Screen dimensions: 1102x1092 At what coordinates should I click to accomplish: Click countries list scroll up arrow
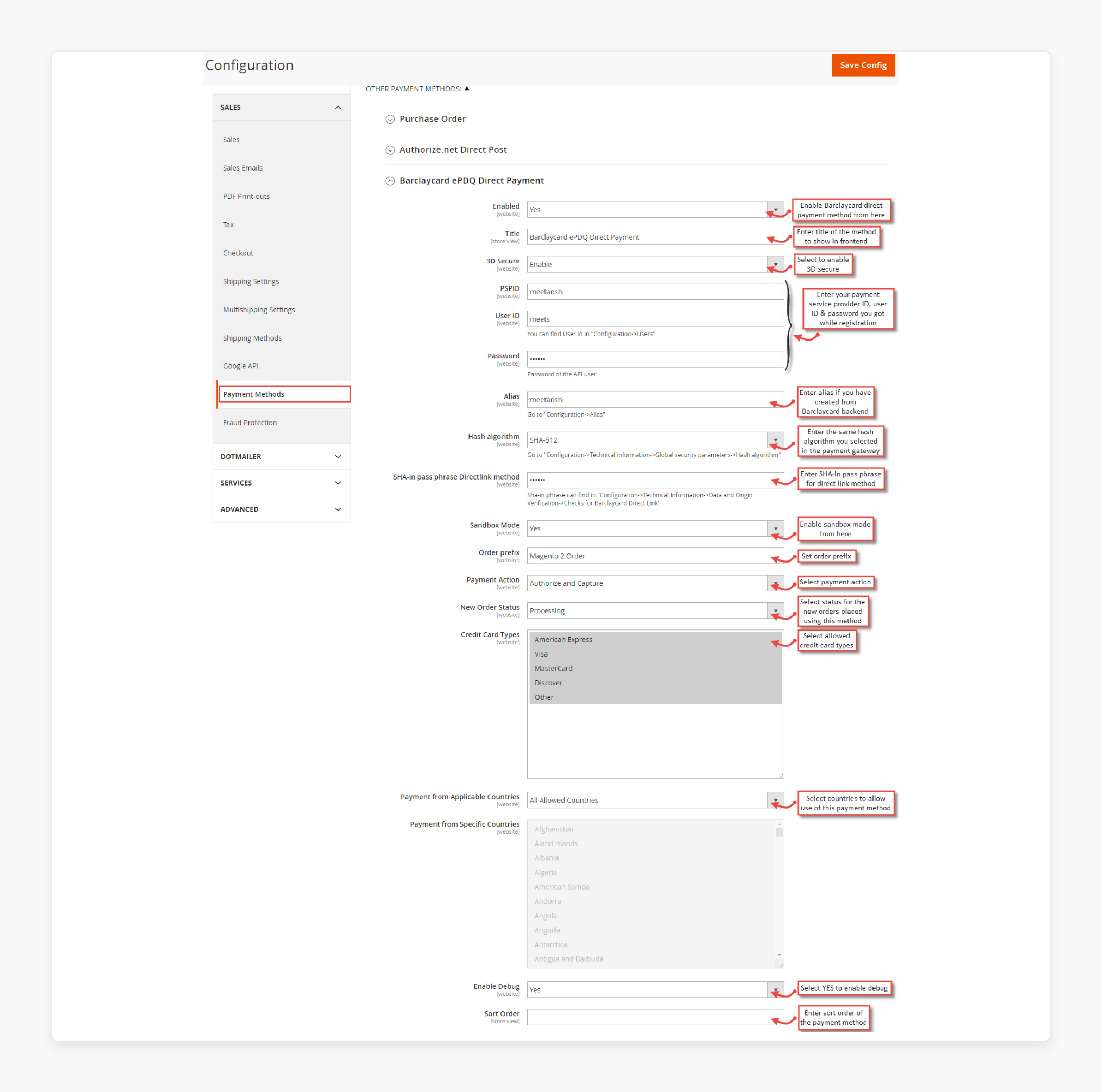779,824
